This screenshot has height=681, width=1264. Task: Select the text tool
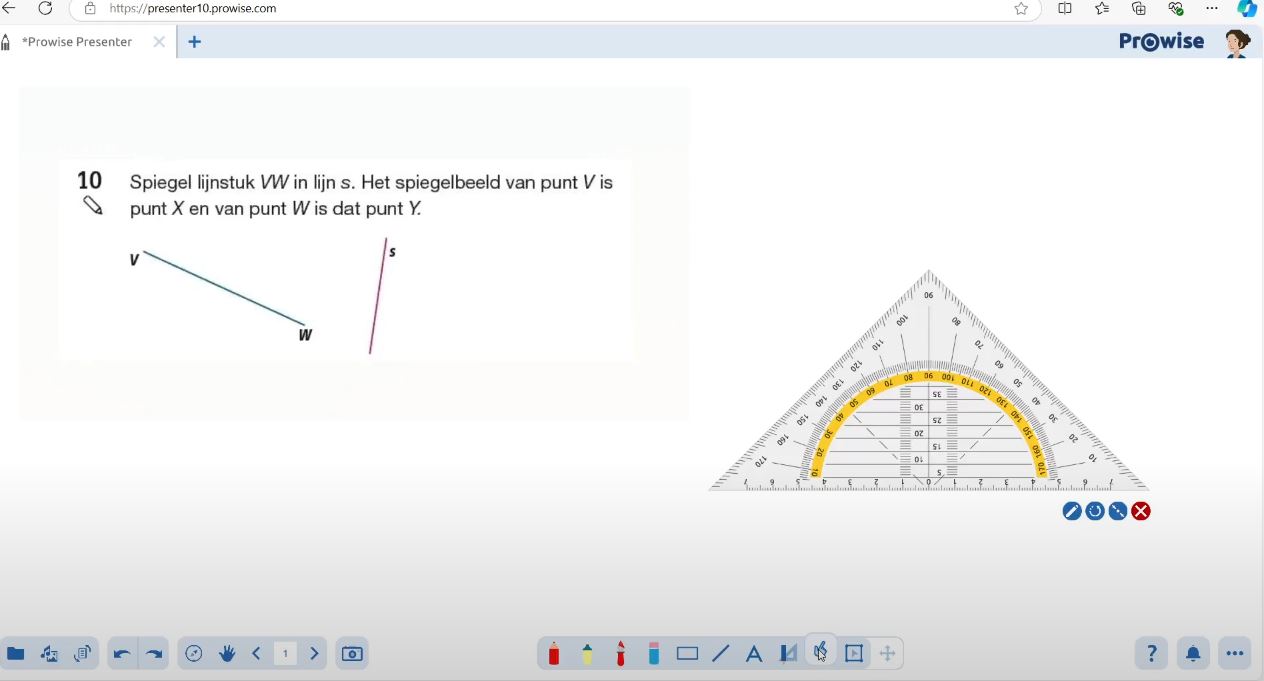pos(754,654)
